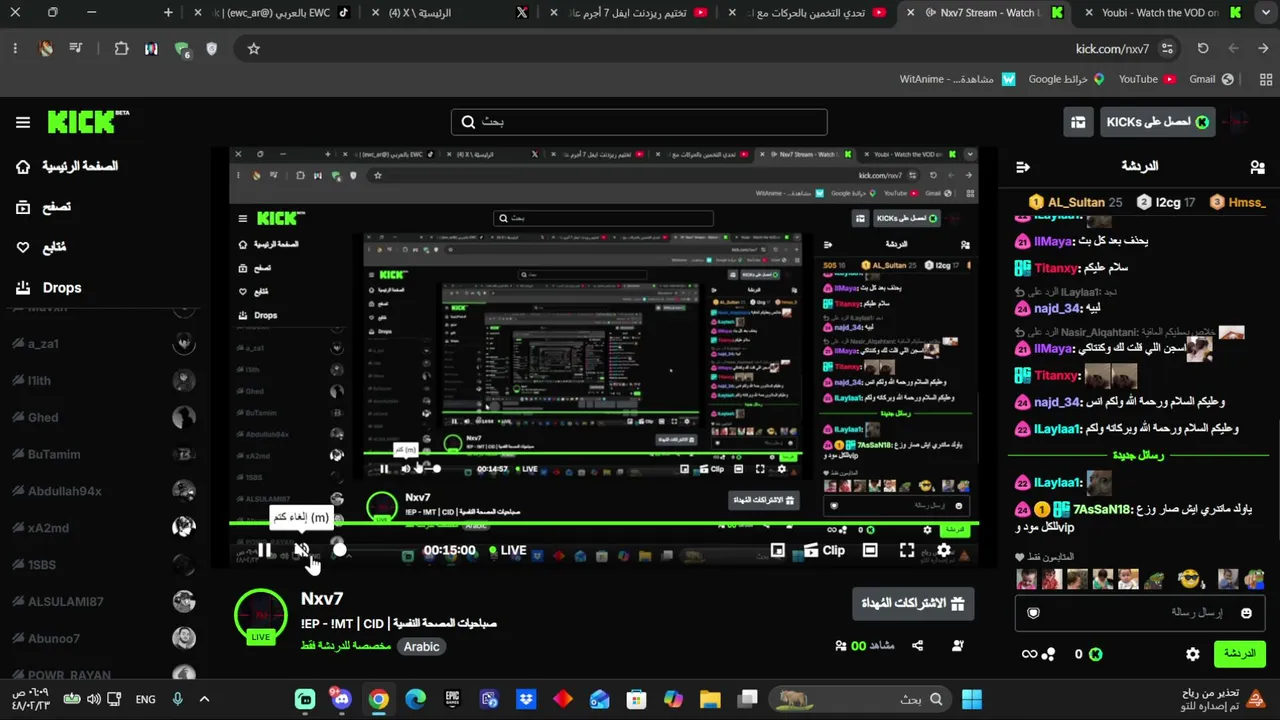1280x720 pixels.
Task: Open the KICKs balance icon below chat
Action: tap(1095, 654)
